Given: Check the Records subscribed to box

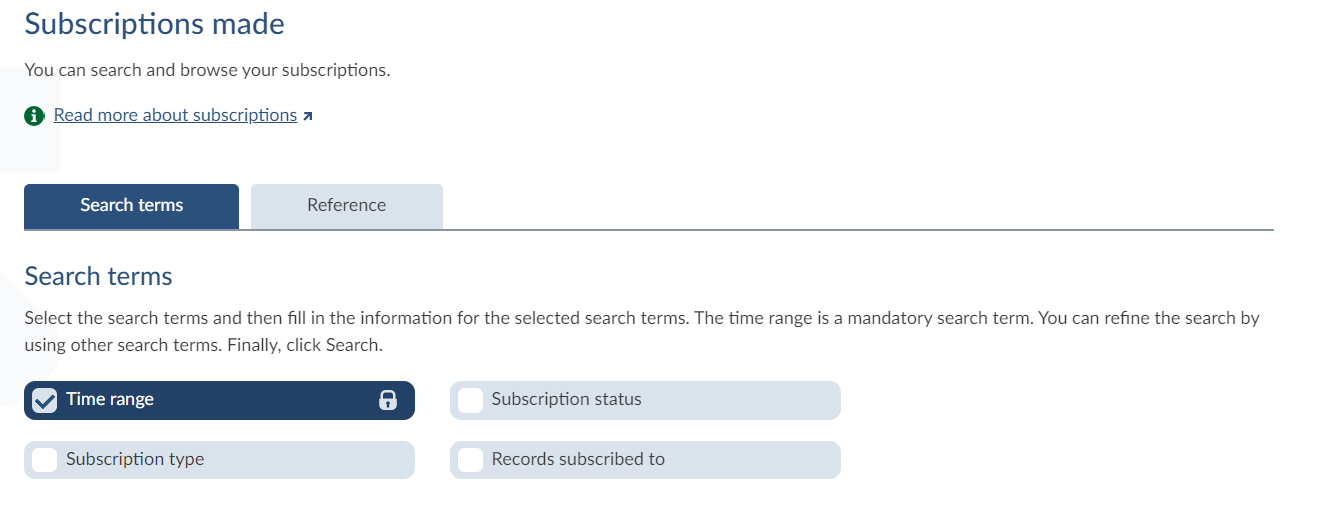Looking at the screenshot, I should coord(470,460).
